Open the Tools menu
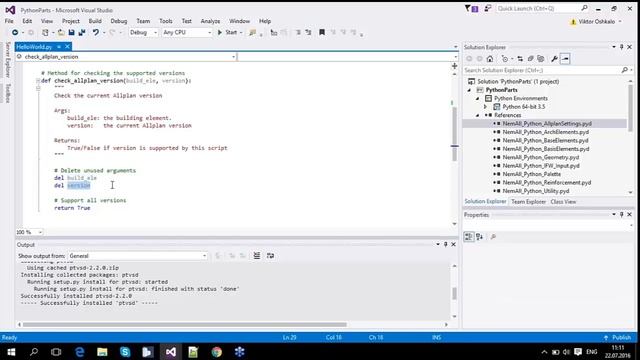 [x=166, y=21]
